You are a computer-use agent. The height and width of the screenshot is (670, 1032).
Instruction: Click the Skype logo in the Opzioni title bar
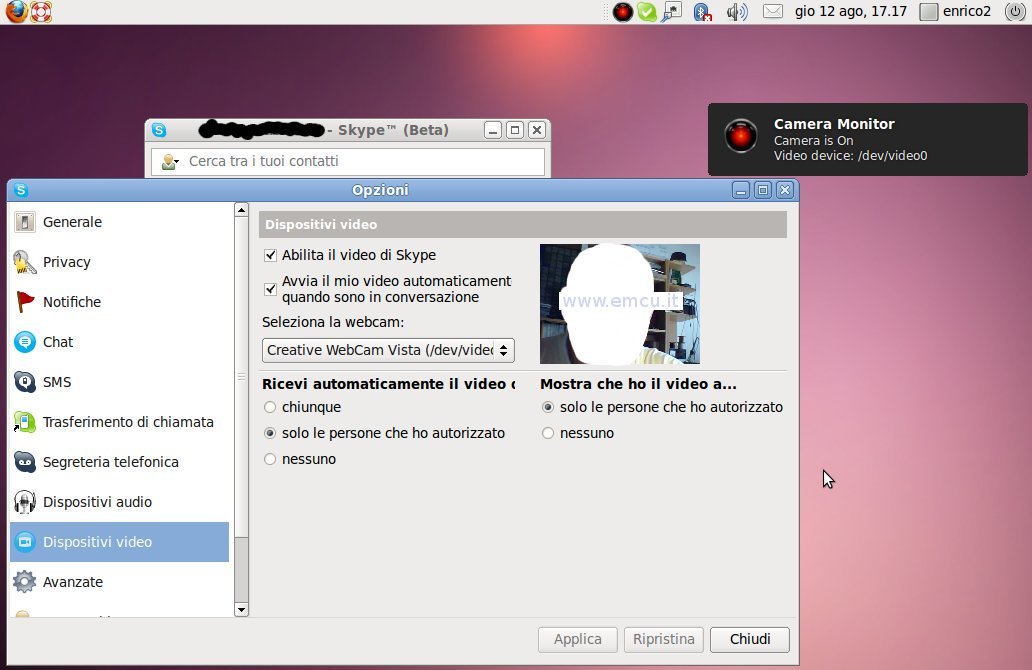coord(21,190)
